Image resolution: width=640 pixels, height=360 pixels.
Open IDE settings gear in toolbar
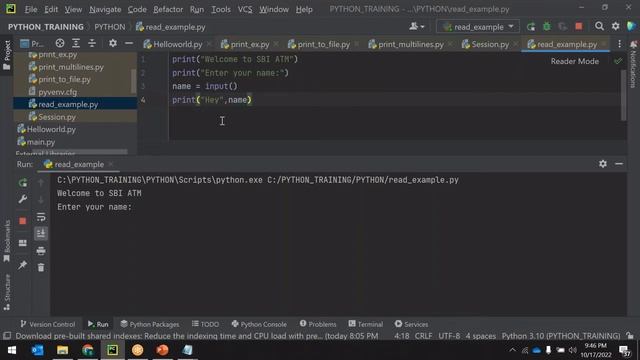(616, 27)
